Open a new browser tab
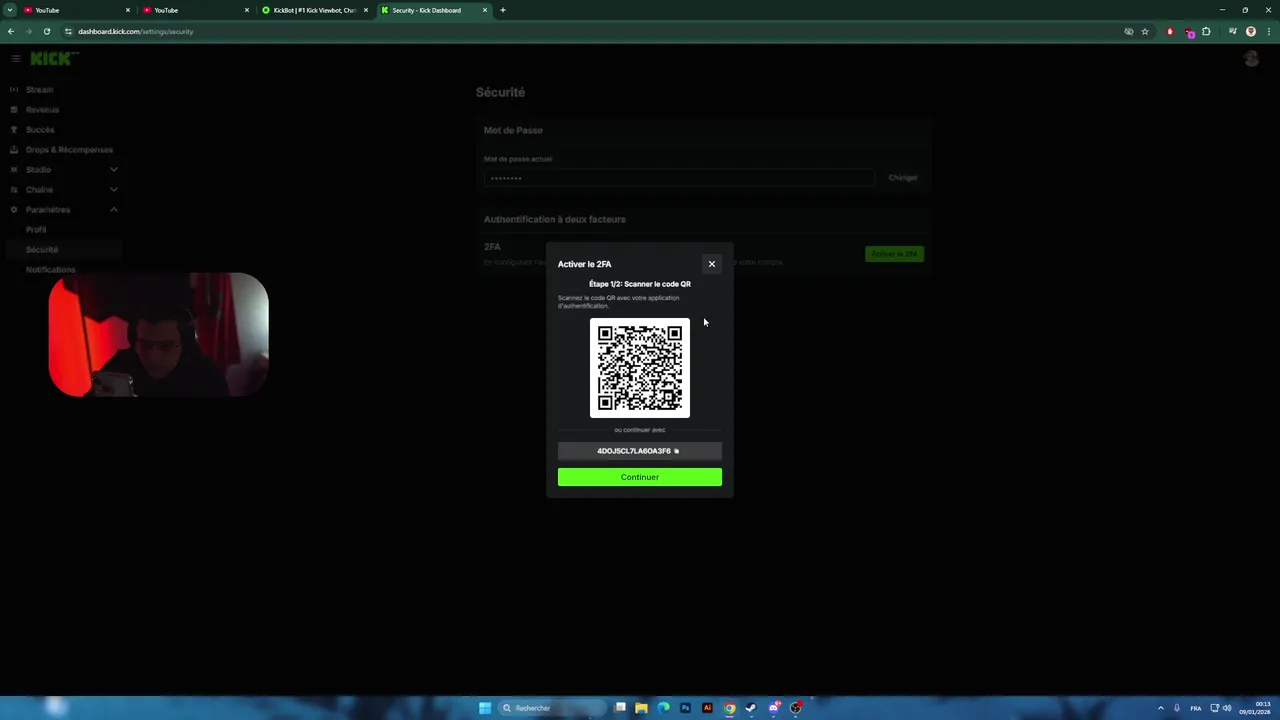The image size is (1280, 720). pos(503,10)
